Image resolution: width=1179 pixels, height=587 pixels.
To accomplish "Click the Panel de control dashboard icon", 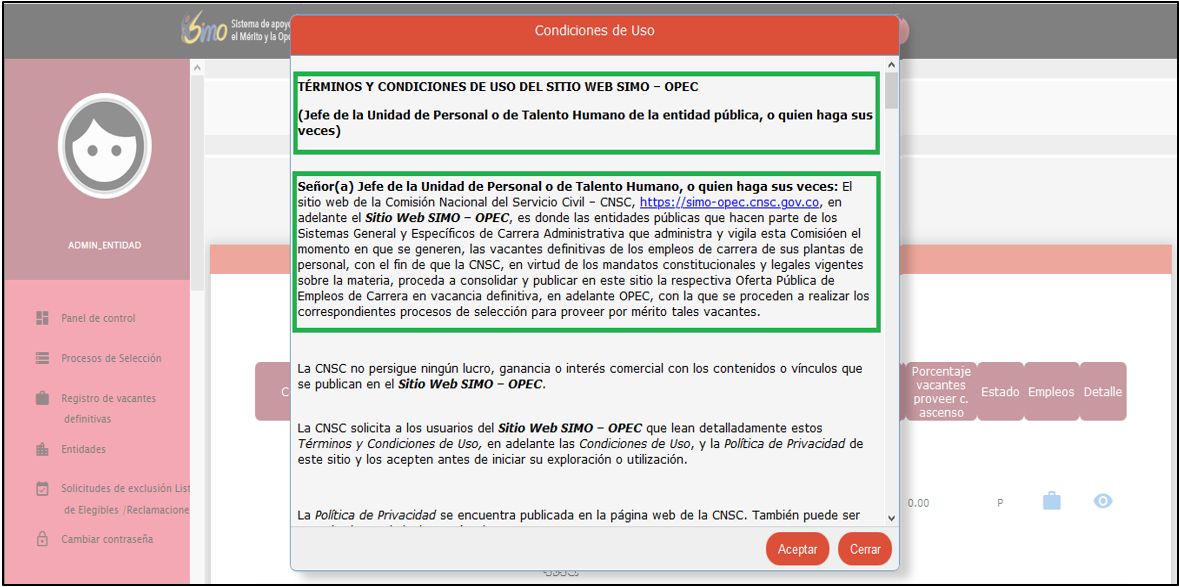I will point(42,318).
